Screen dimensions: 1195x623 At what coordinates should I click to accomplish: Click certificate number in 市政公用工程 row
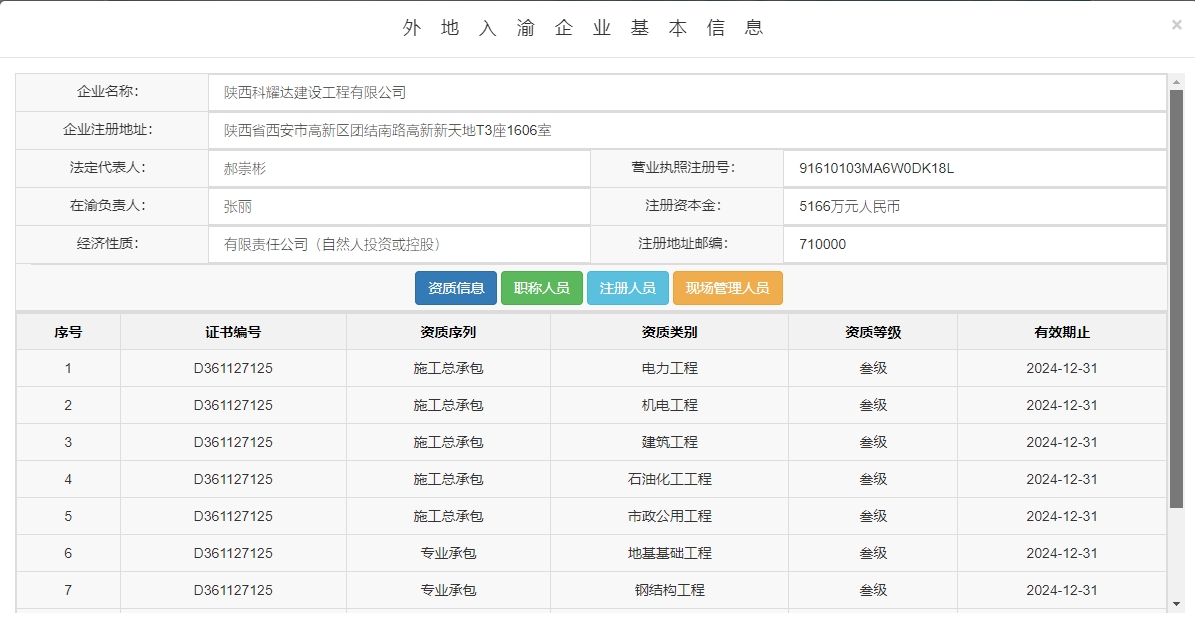233,516
